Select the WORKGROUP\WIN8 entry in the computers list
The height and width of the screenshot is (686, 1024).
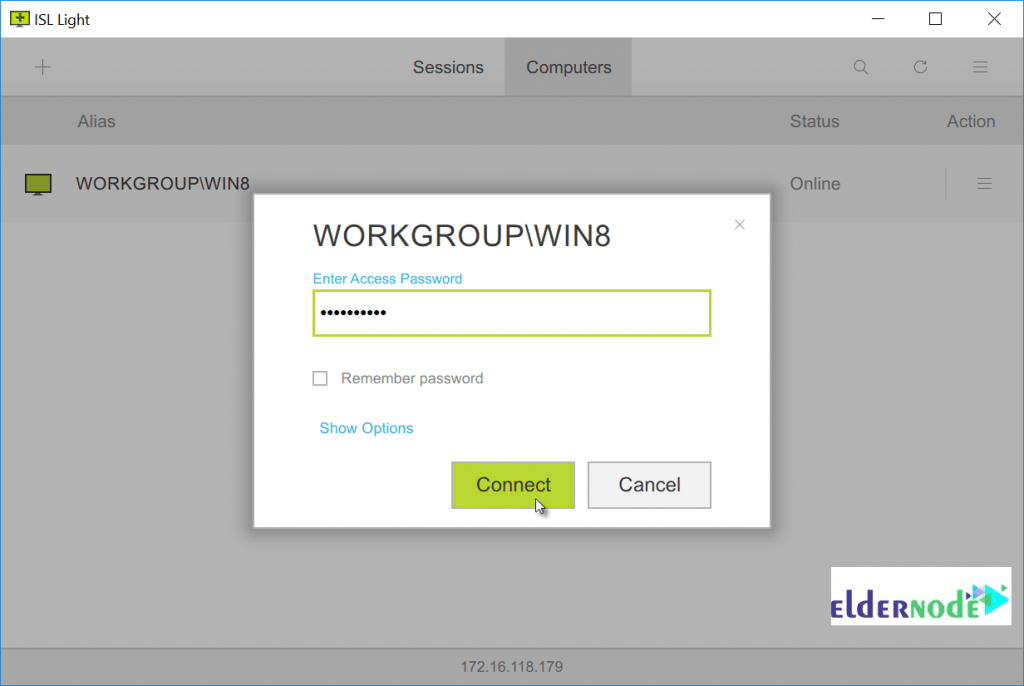click(x=162, y=184)
